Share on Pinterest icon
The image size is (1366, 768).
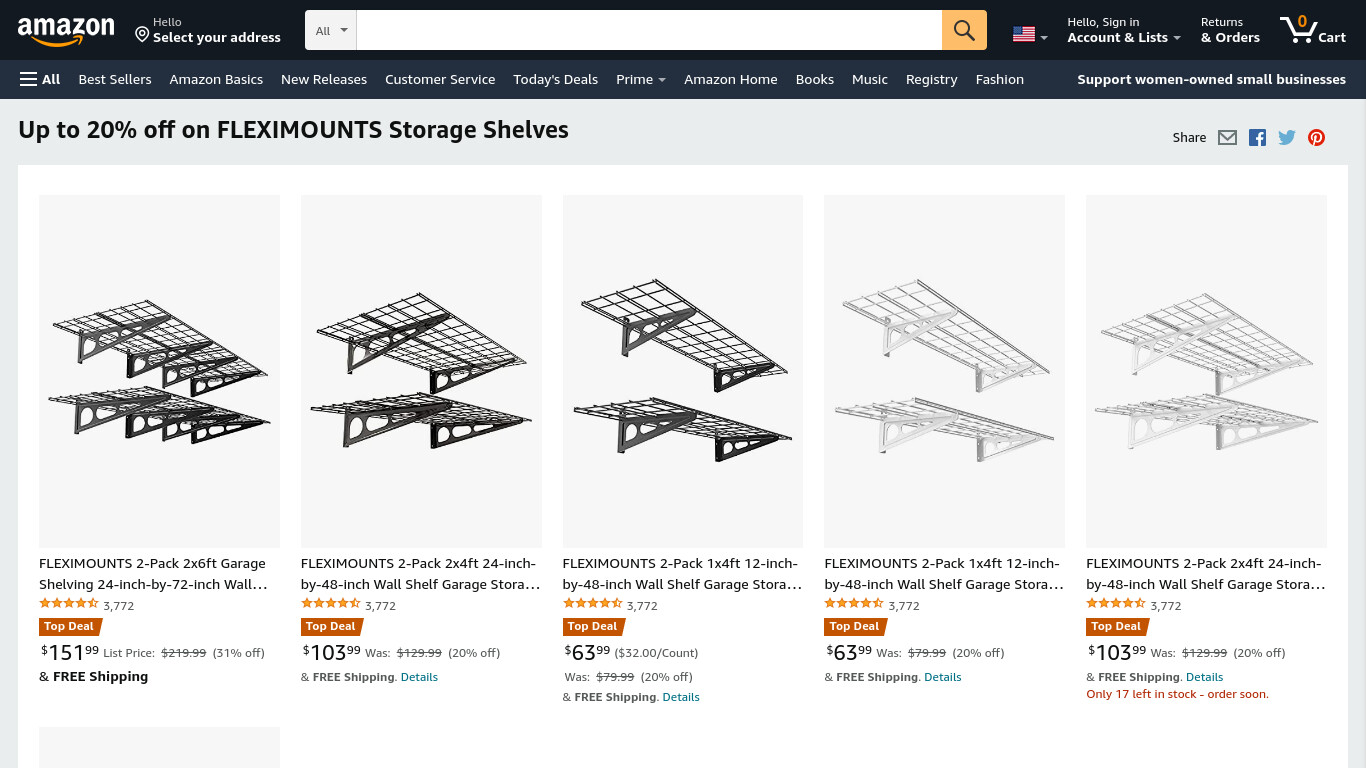coord(1316,138)
